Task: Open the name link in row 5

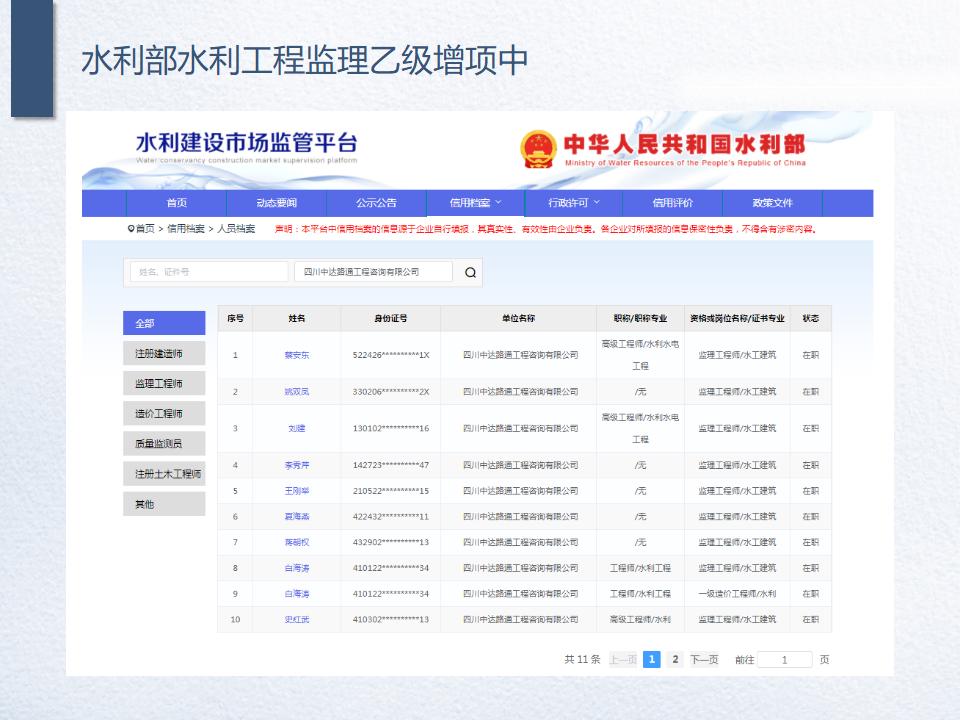Action: (x=297, y=491)
